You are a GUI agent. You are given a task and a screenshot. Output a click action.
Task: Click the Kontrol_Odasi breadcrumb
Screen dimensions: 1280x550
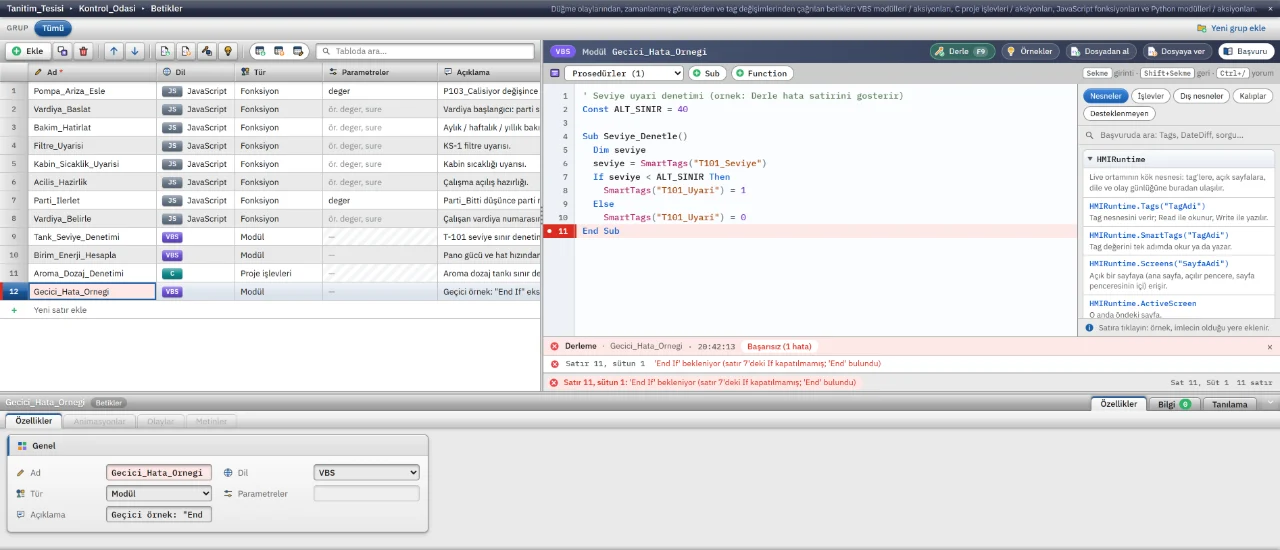(107, 8)
